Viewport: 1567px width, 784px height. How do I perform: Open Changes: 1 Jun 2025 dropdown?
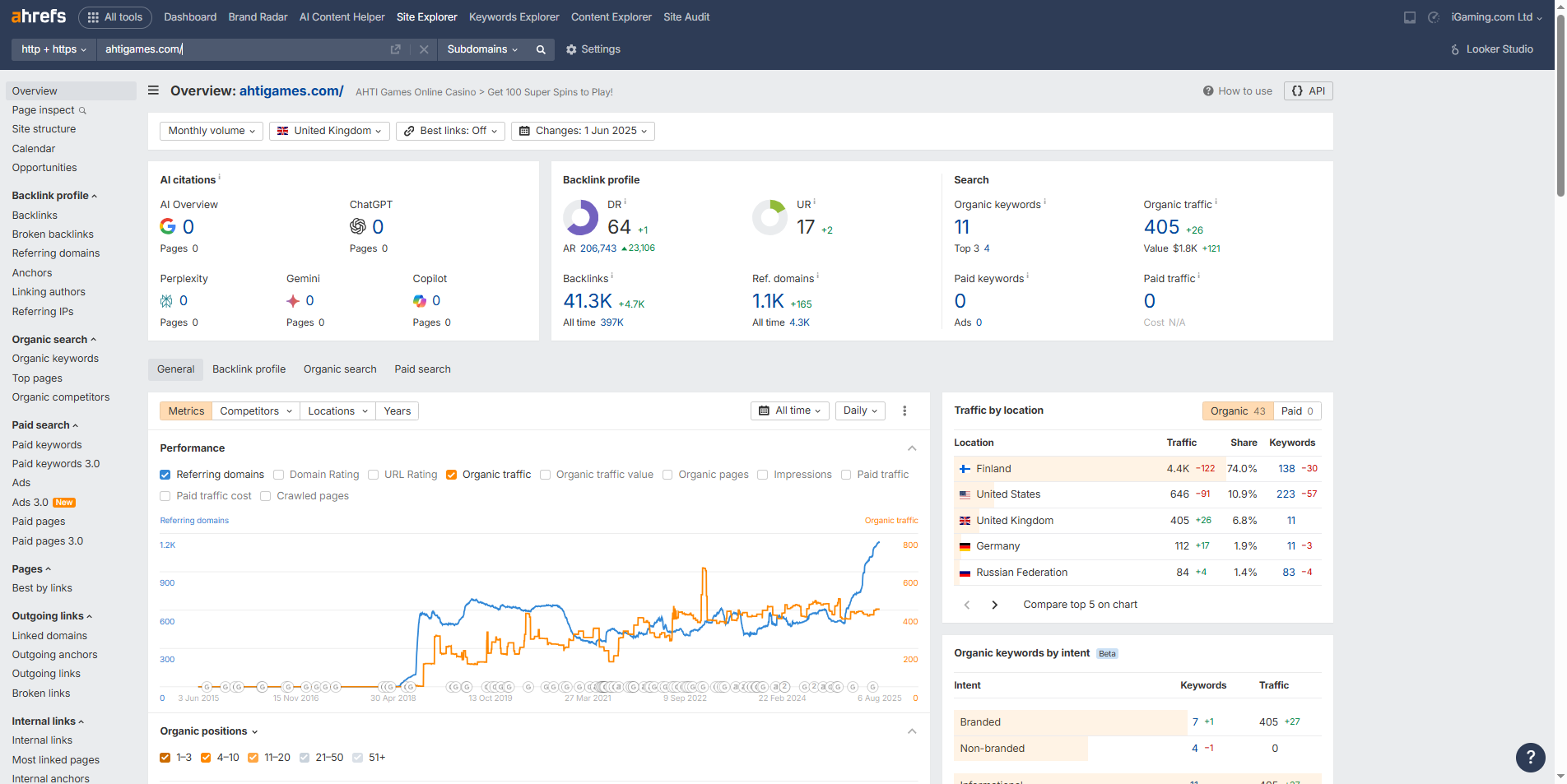(583, 131)
